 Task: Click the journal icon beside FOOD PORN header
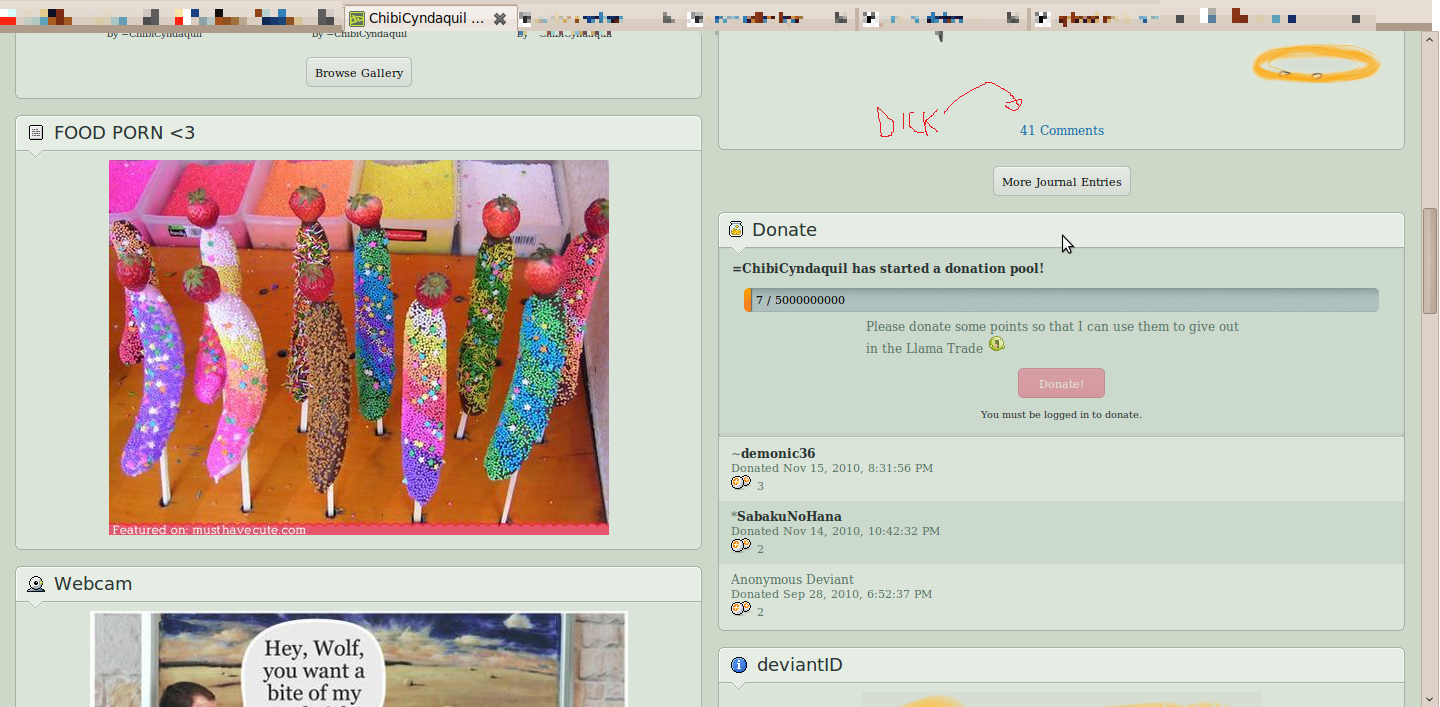click(36, 133)
